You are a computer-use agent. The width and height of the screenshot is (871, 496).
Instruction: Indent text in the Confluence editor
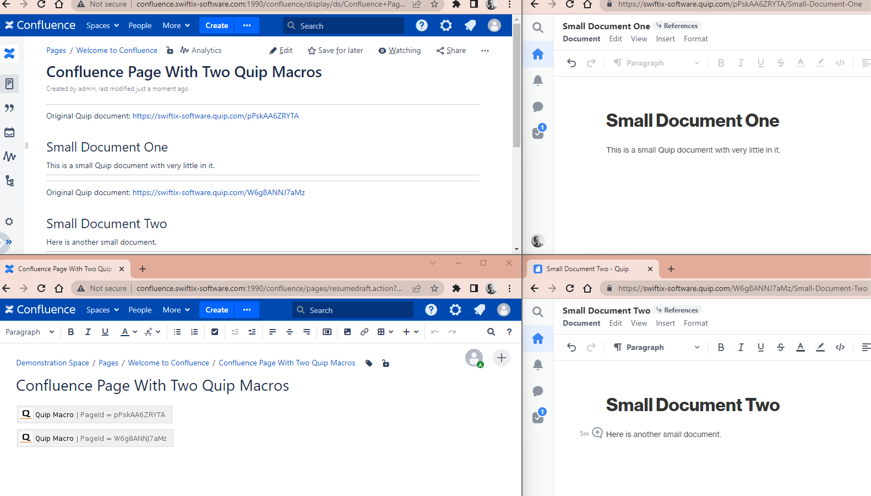(x=252, y=332)
